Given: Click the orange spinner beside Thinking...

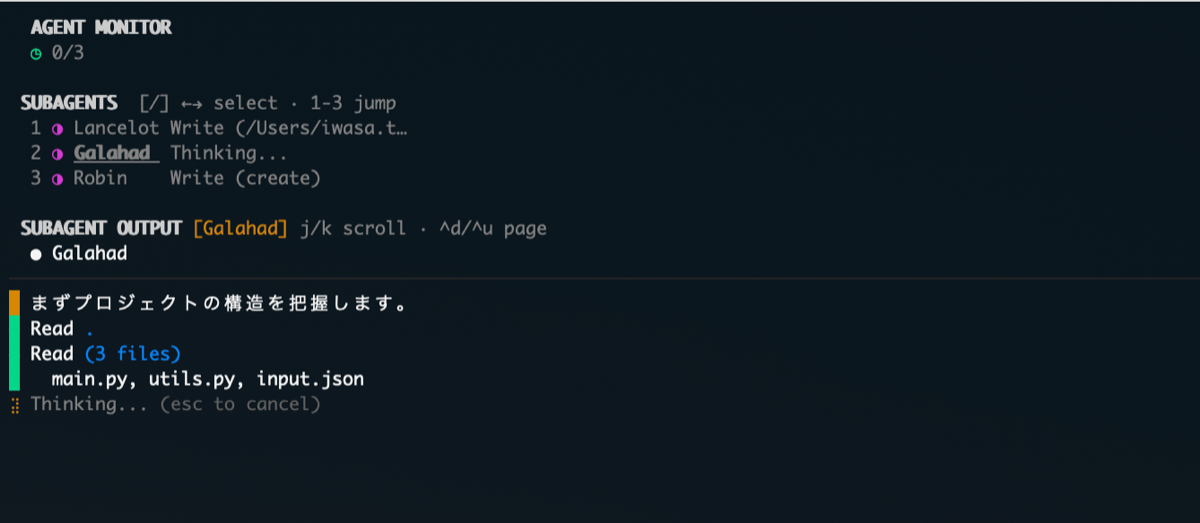Looking at the screenshot, I should [x=15, y=405].
